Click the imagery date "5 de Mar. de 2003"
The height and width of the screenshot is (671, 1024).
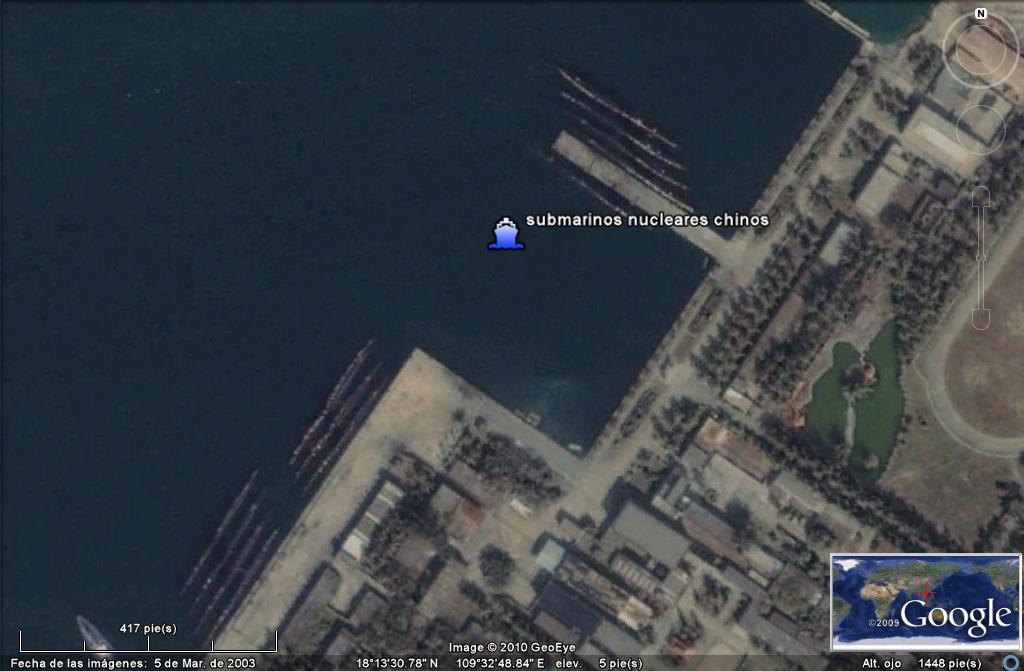tap(204, 663)
